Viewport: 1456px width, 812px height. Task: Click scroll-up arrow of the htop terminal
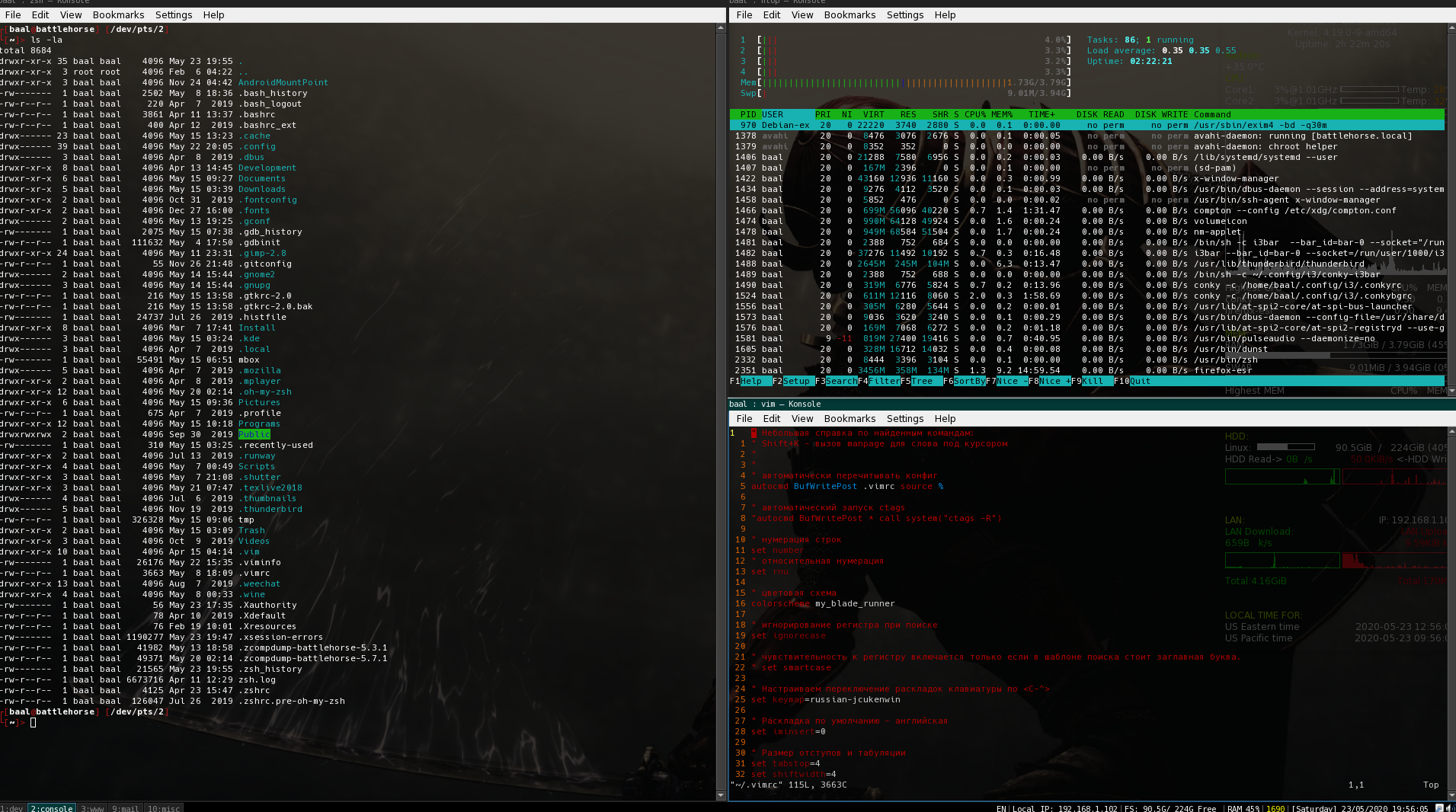point(1451,28)
